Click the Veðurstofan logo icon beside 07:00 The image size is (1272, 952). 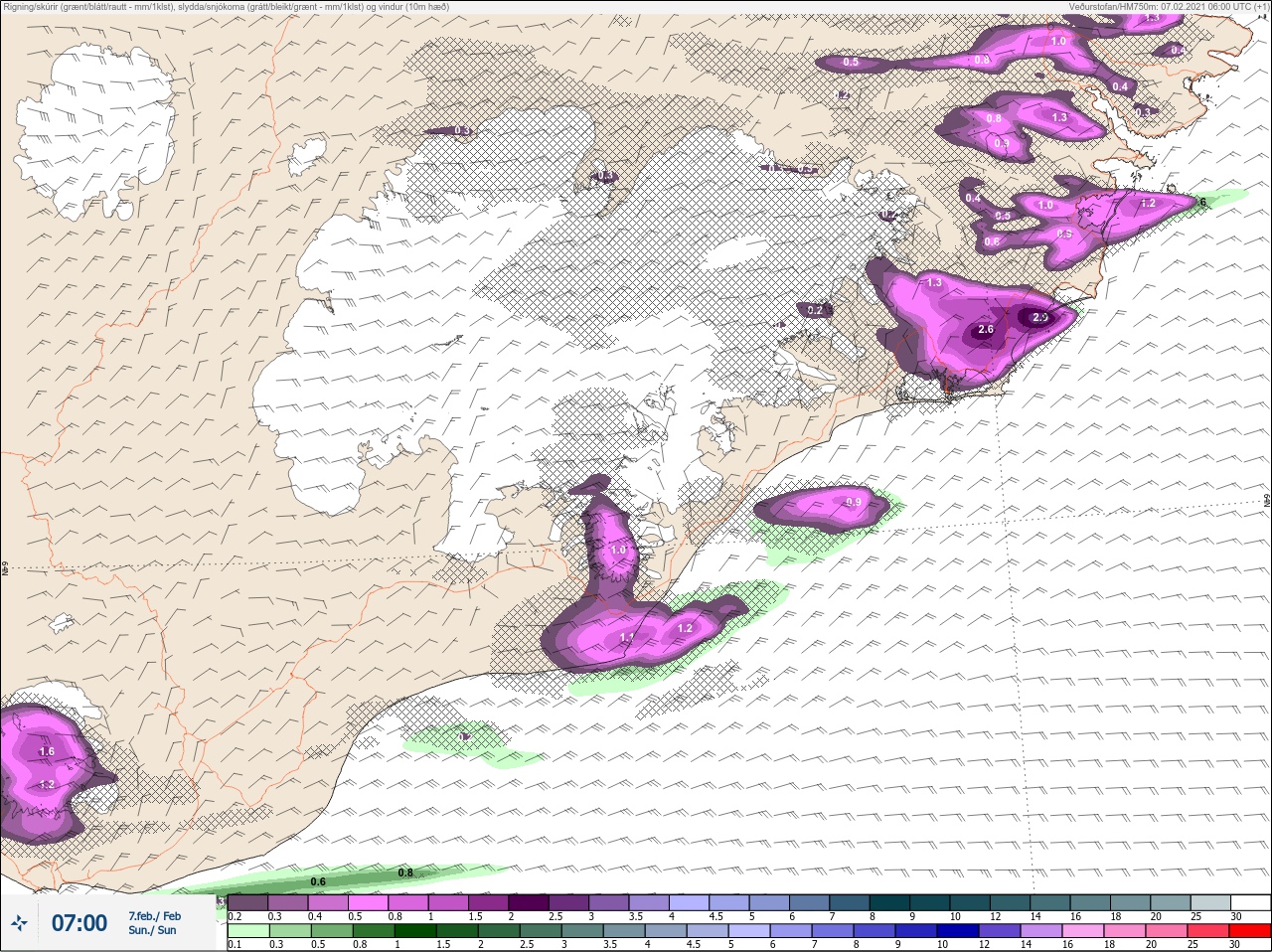(x=19, y=923)
